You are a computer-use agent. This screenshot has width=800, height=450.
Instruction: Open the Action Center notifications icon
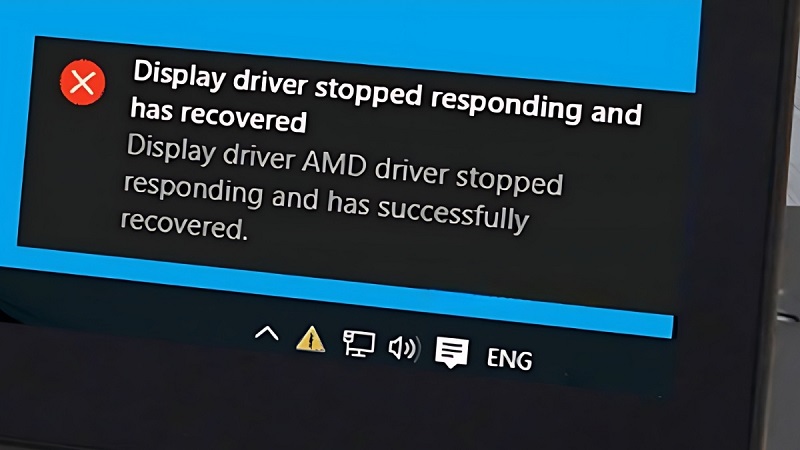452,353
